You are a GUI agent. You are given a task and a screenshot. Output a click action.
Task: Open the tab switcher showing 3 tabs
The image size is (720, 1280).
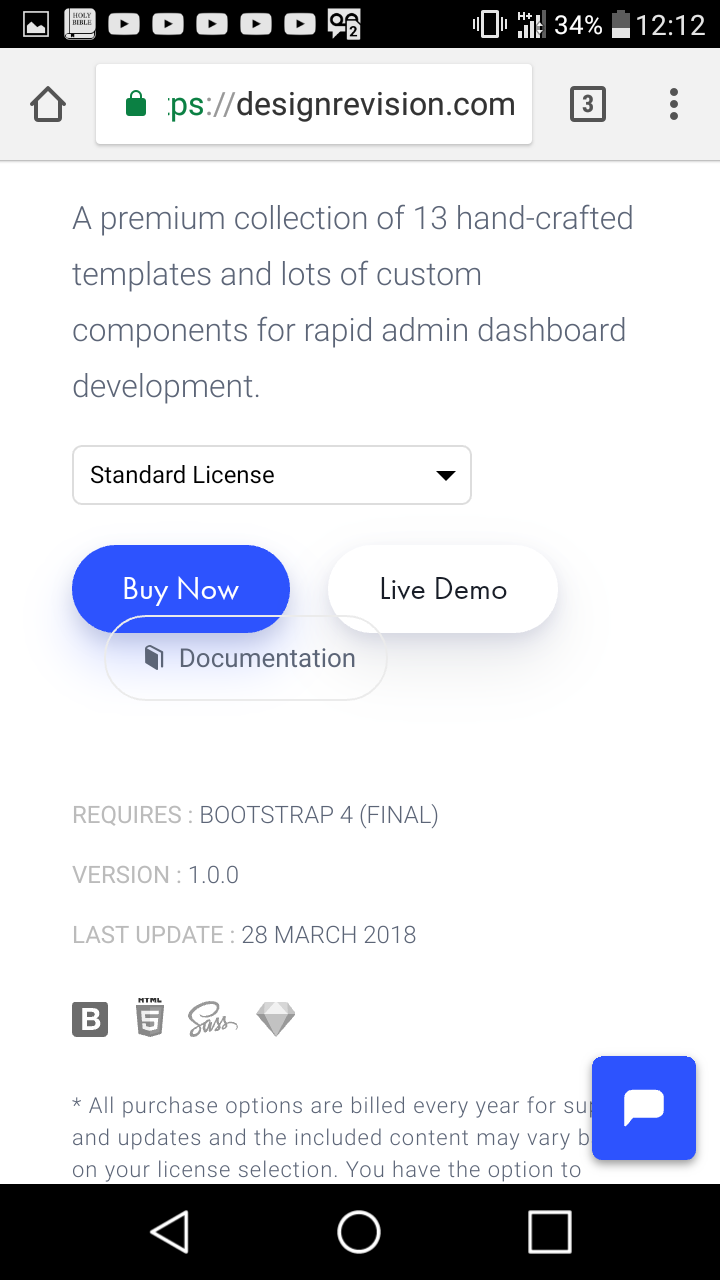click(587, 104)
